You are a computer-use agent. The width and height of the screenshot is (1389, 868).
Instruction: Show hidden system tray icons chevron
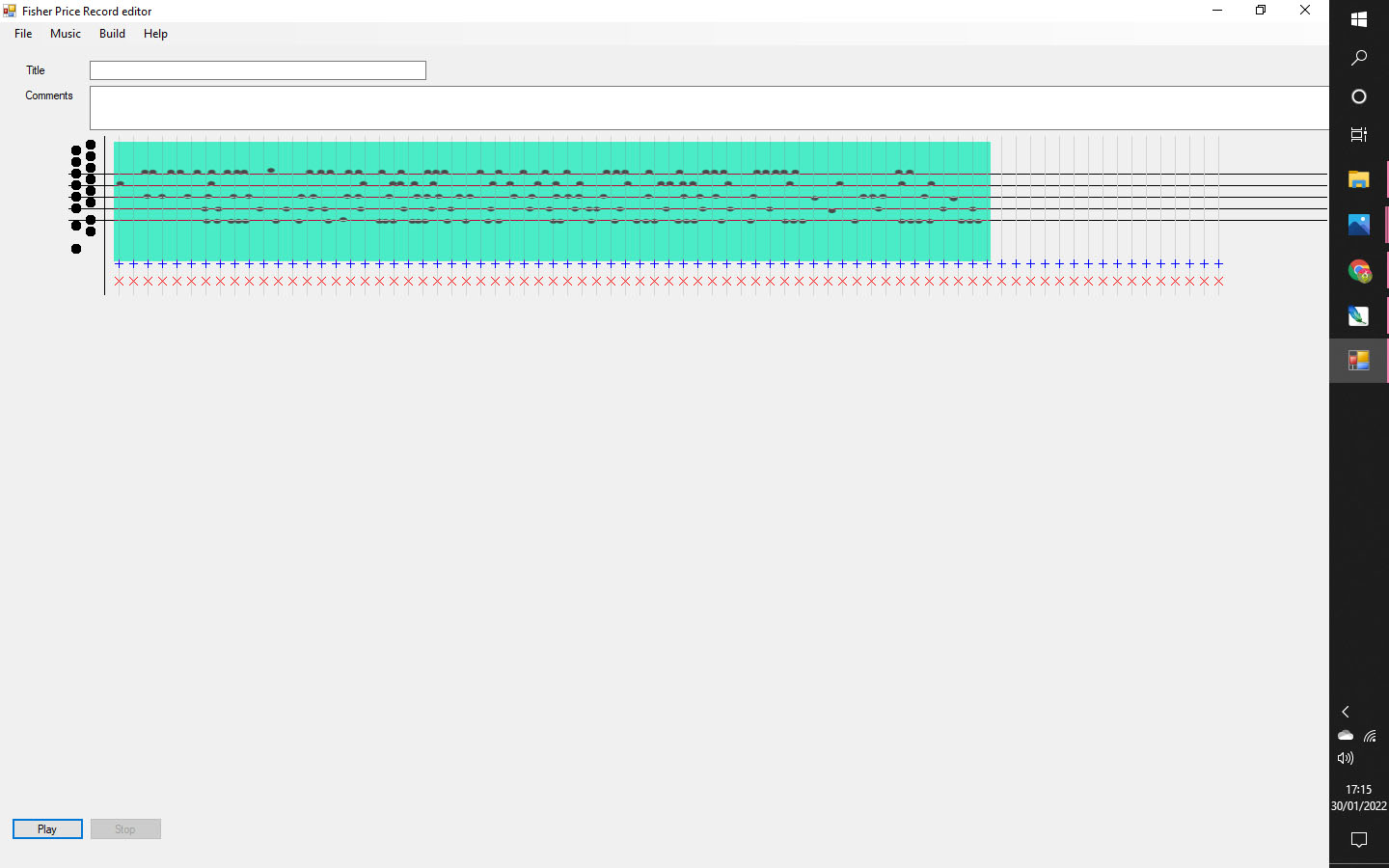coord(1346,712)
